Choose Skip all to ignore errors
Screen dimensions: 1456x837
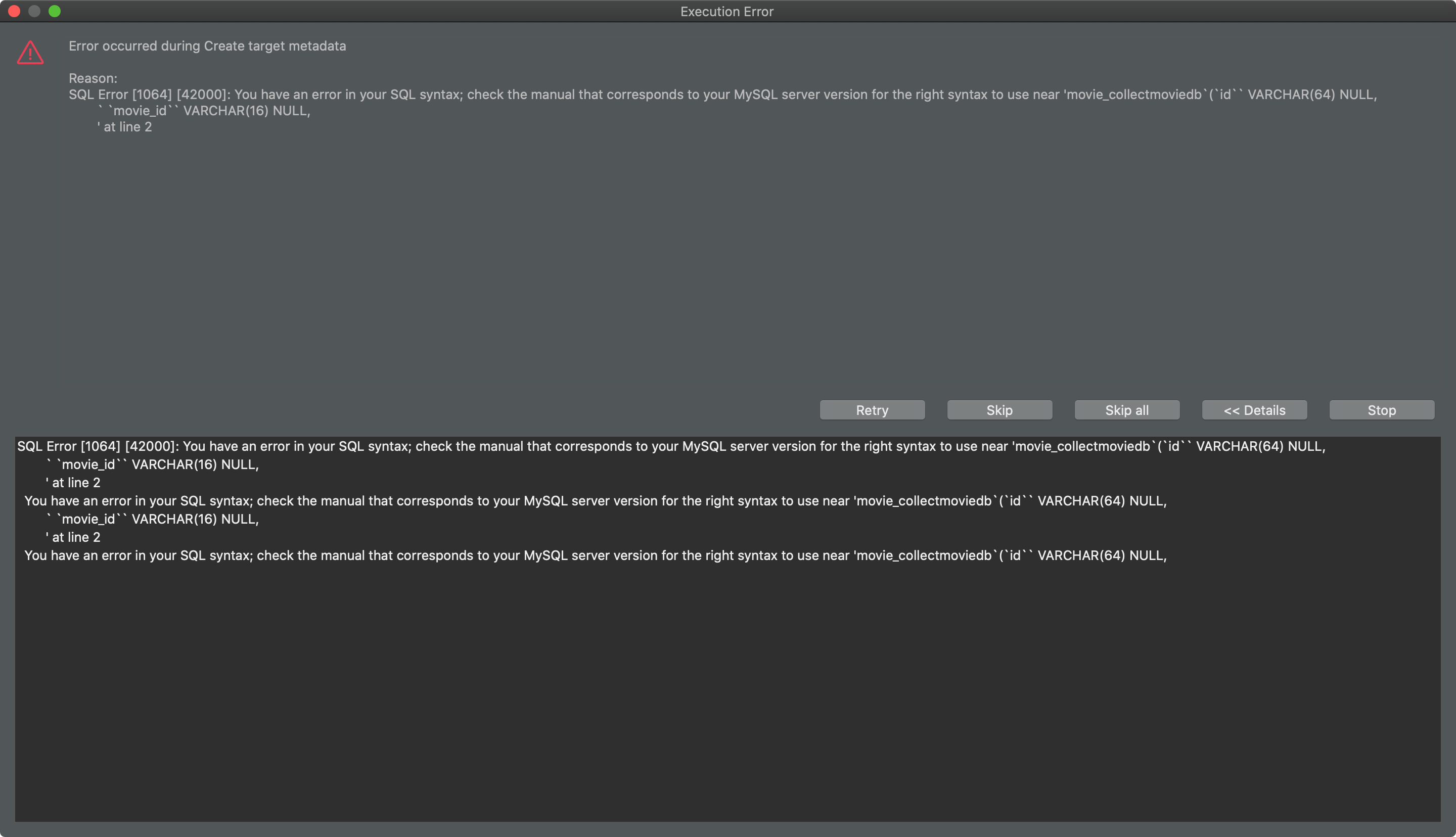tap(1127, 410)
